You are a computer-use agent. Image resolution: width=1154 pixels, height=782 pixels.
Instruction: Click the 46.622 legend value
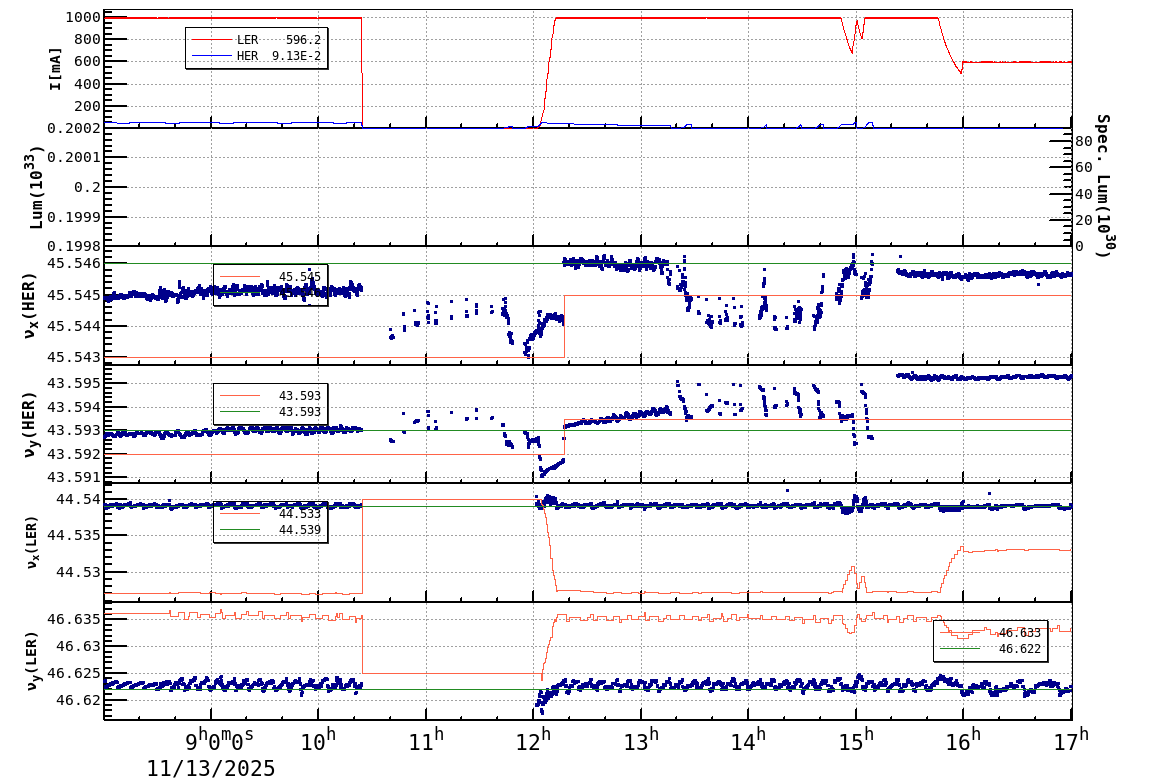tap(1019, 649)
